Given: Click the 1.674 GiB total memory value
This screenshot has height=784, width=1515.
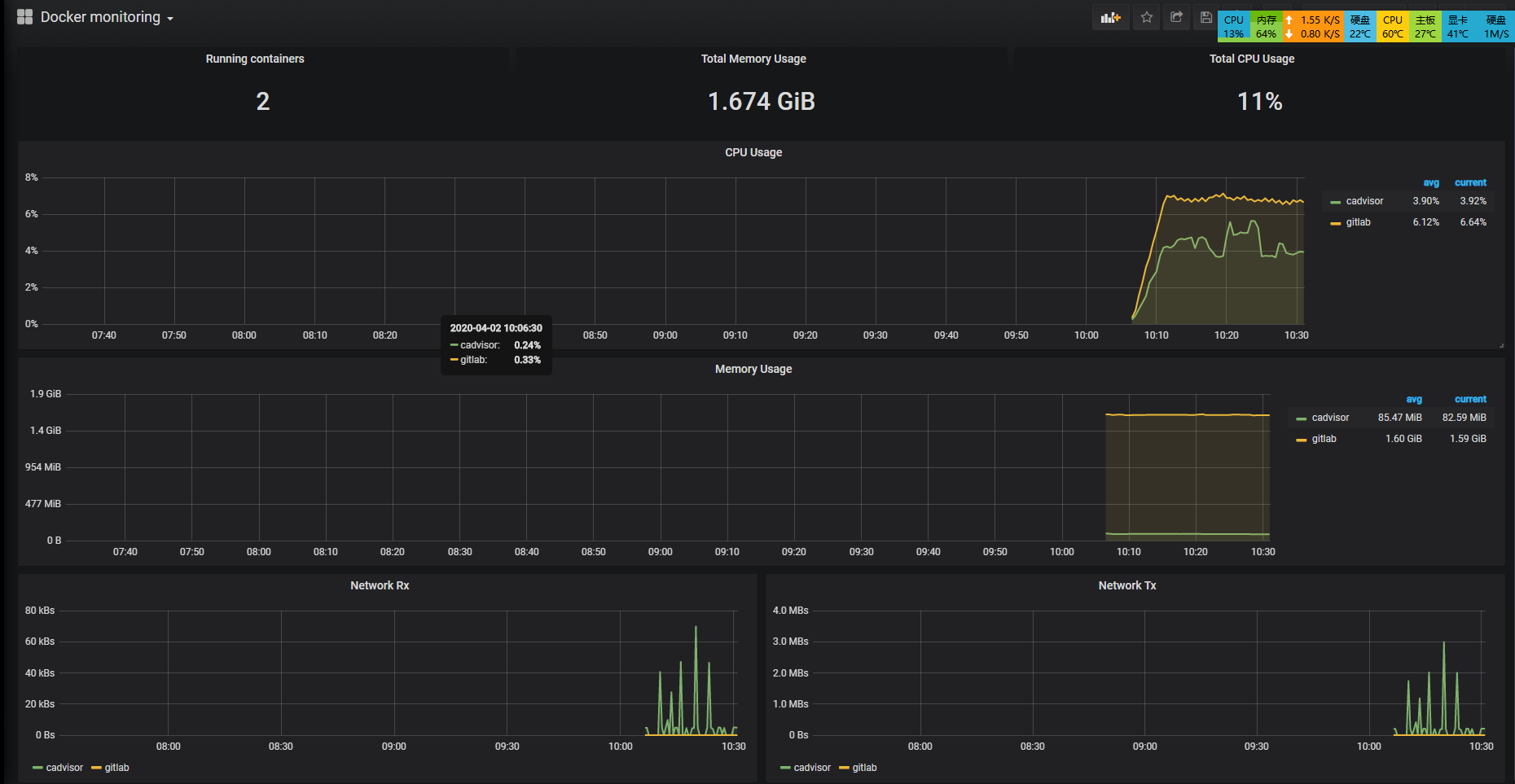Looking at the screenshot, I should pos(761,101).
